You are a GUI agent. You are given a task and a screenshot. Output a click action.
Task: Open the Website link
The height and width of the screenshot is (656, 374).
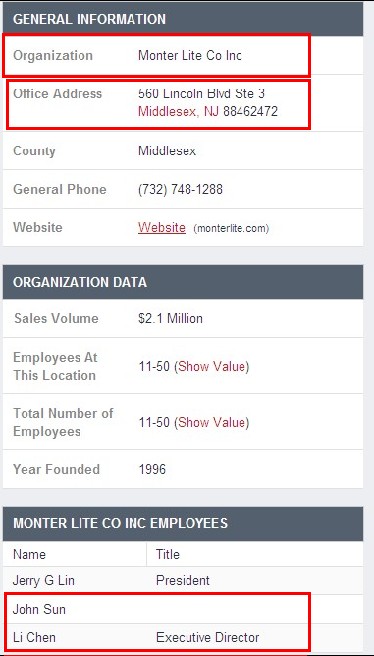[x=162, y=228]
